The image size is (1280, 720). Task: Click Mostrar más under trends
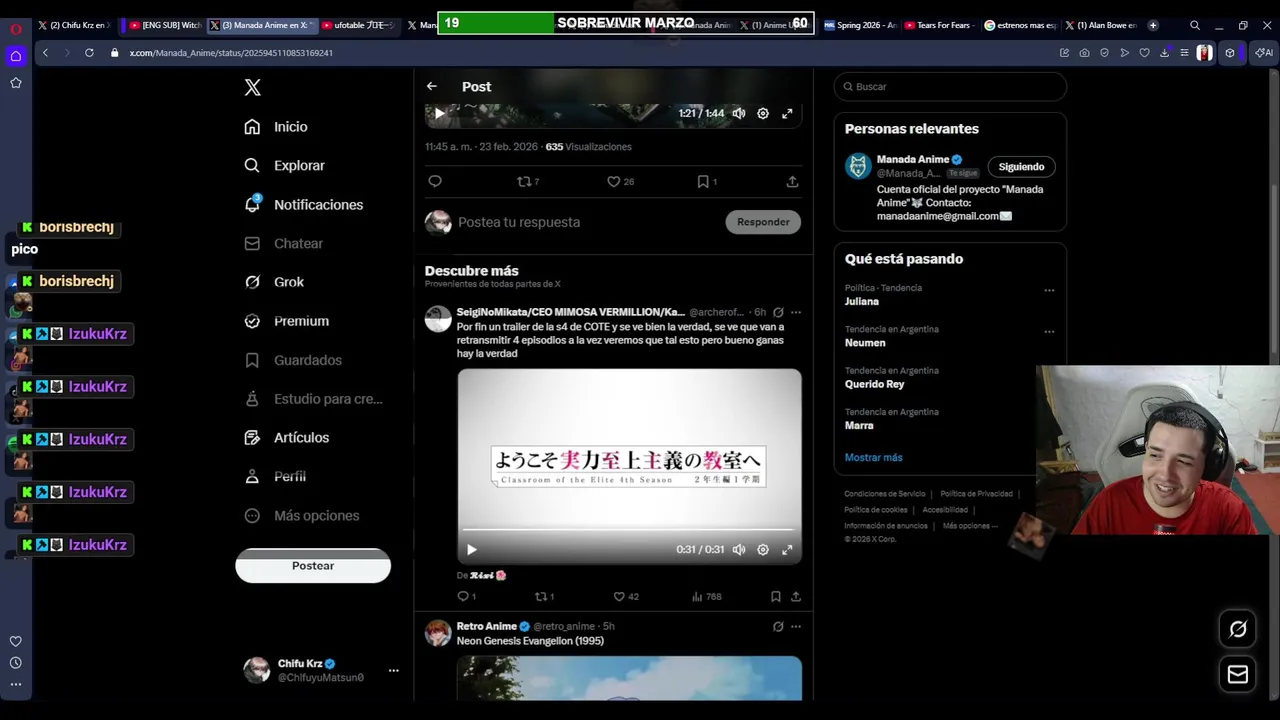873,457
